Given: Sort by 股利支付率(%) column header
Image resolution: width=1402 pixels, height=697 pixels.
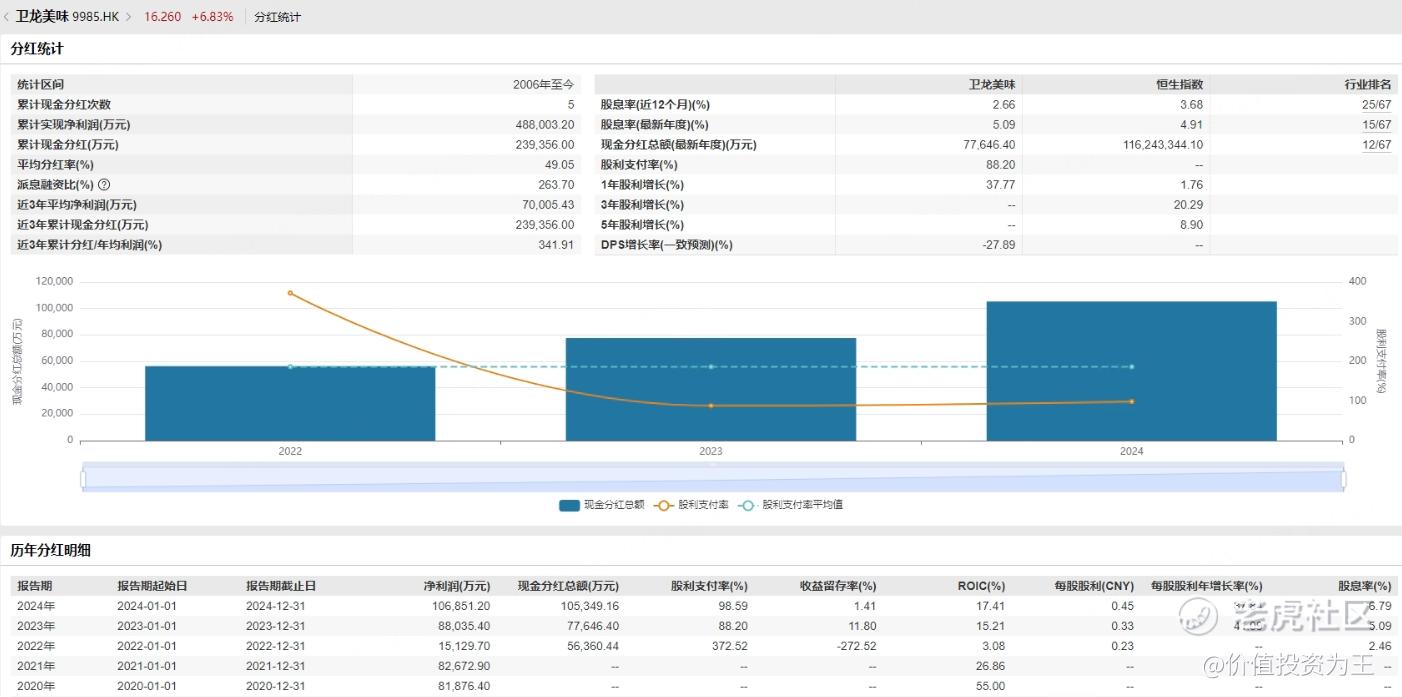Looking at the screenshot, I should click(709, 586).
